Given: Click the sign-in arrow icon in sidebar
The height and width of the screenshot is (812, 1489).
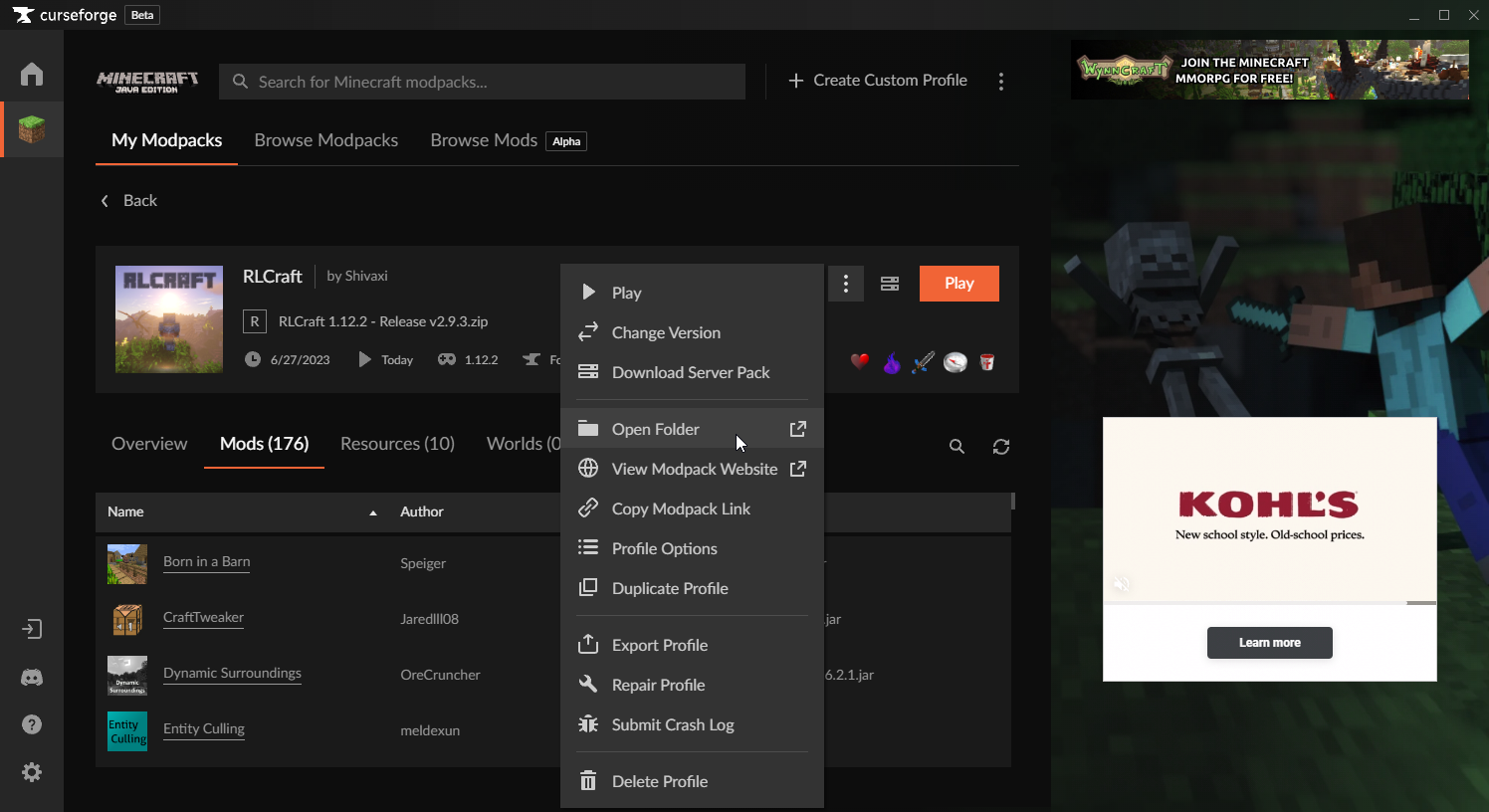Looking at the screenshot, I should pos(32,629).
